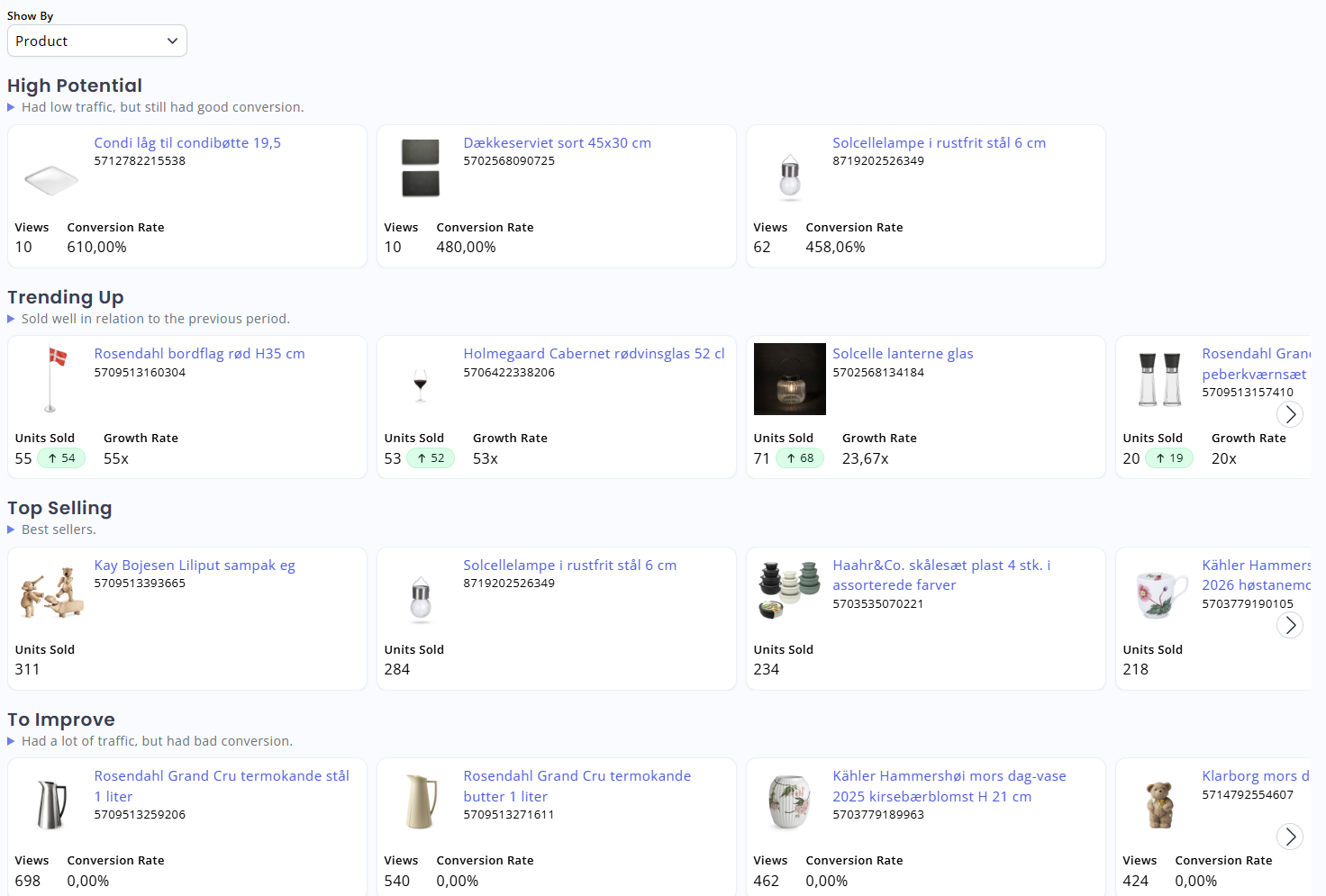Select barcode 5709513259206
This screenshot has width=1326, height=896.
(x=140, y=815)
